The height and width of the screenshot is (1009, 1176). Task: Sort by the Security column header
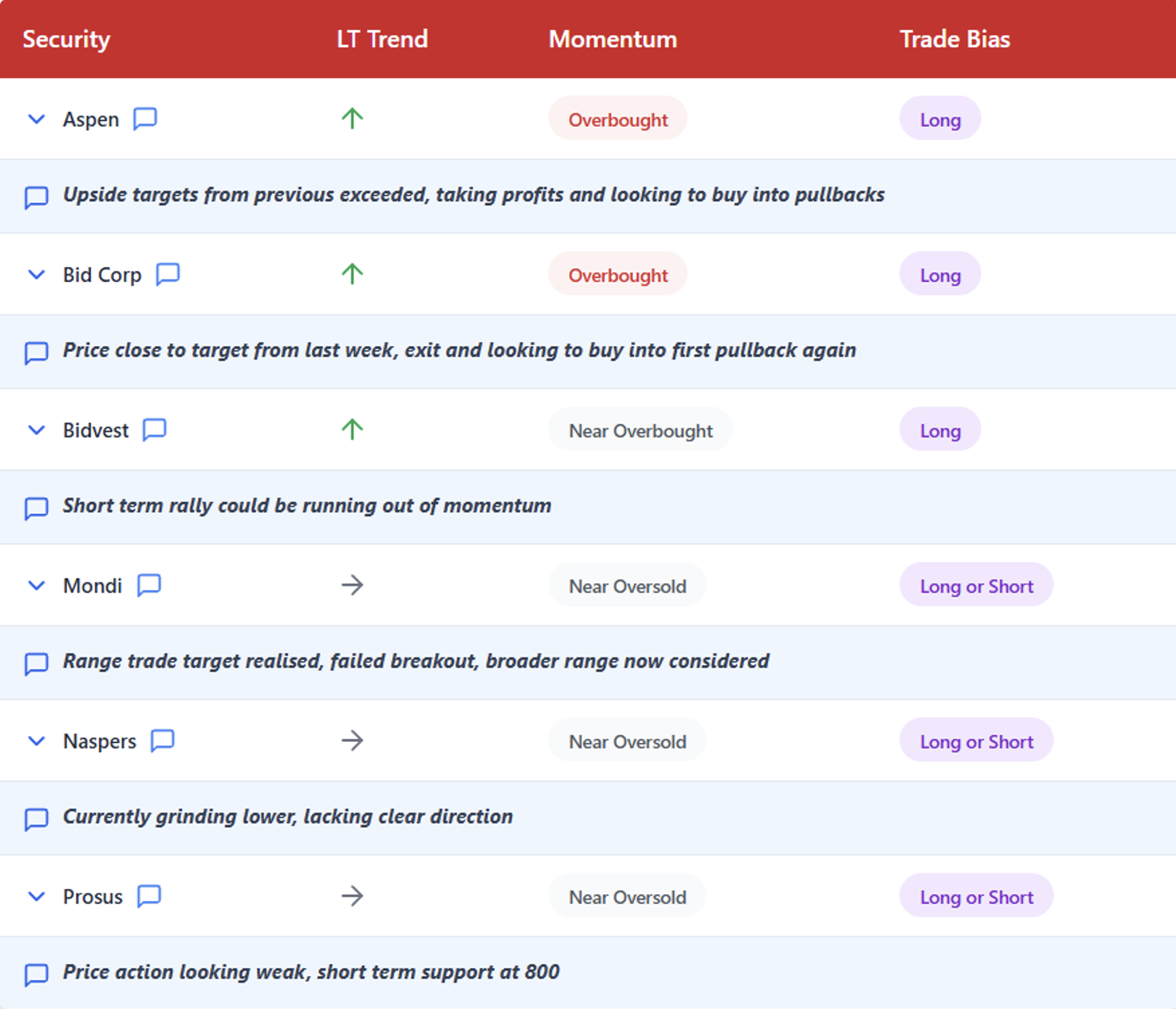pos(66,39)
